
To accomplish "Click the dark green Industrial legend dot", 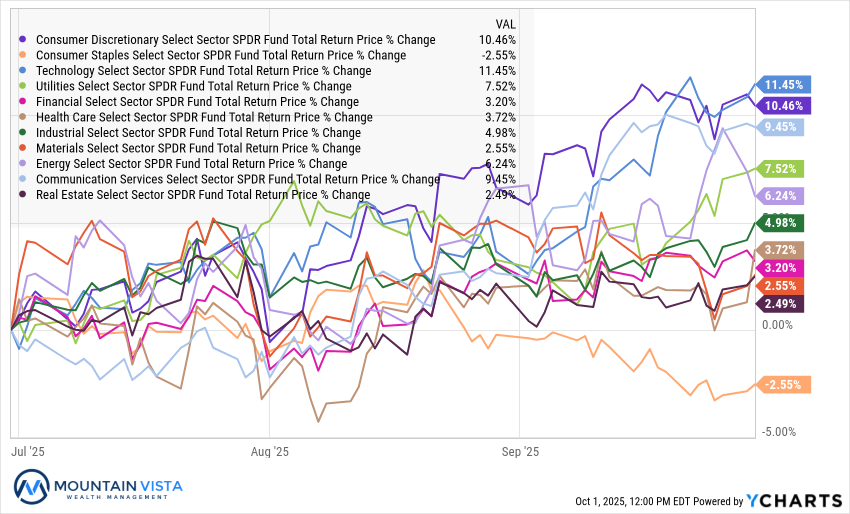I will coord(24,133).
